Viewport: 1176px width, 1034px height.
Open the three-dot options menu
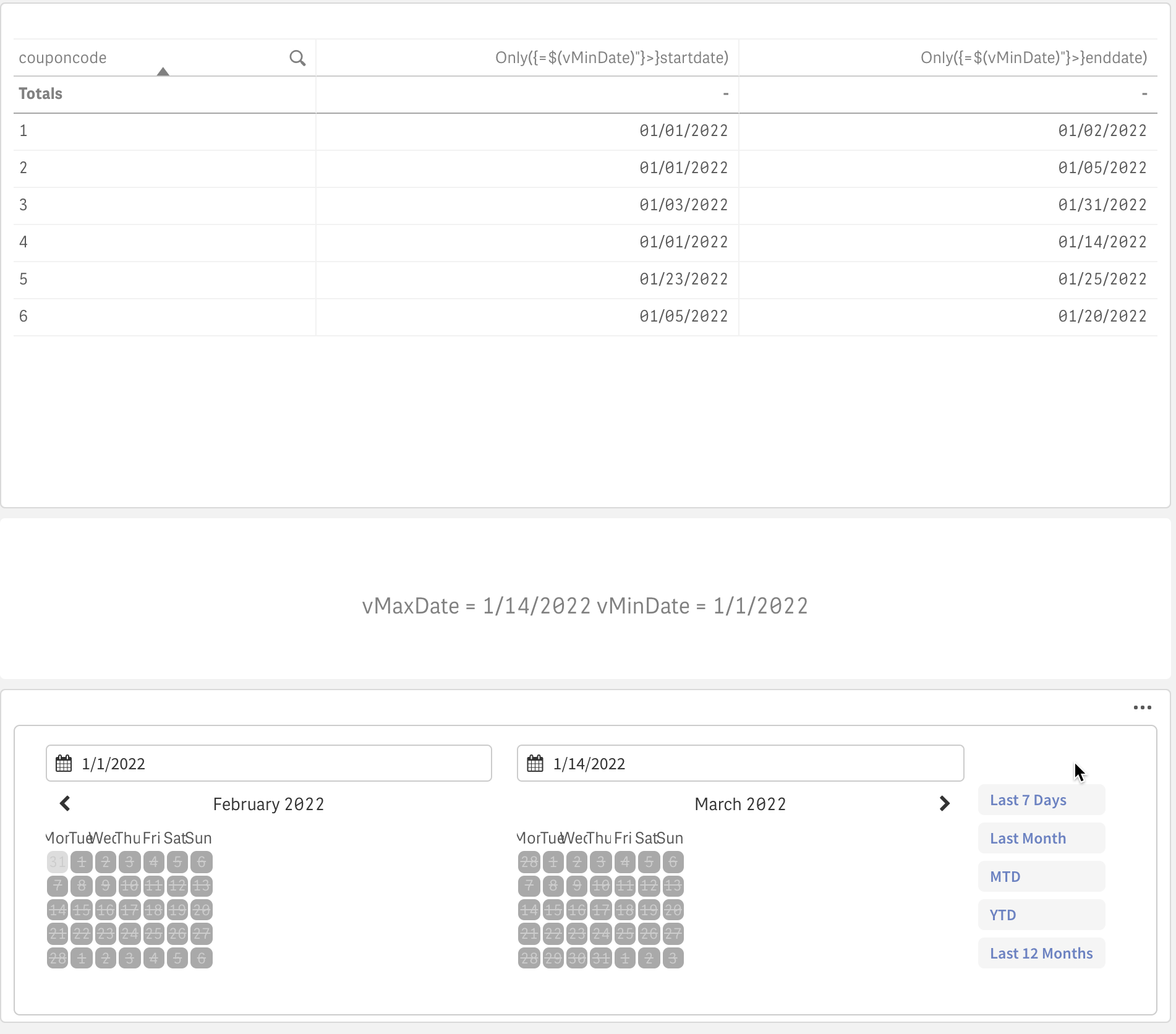pyautogui.click(x=1142, y=707)
